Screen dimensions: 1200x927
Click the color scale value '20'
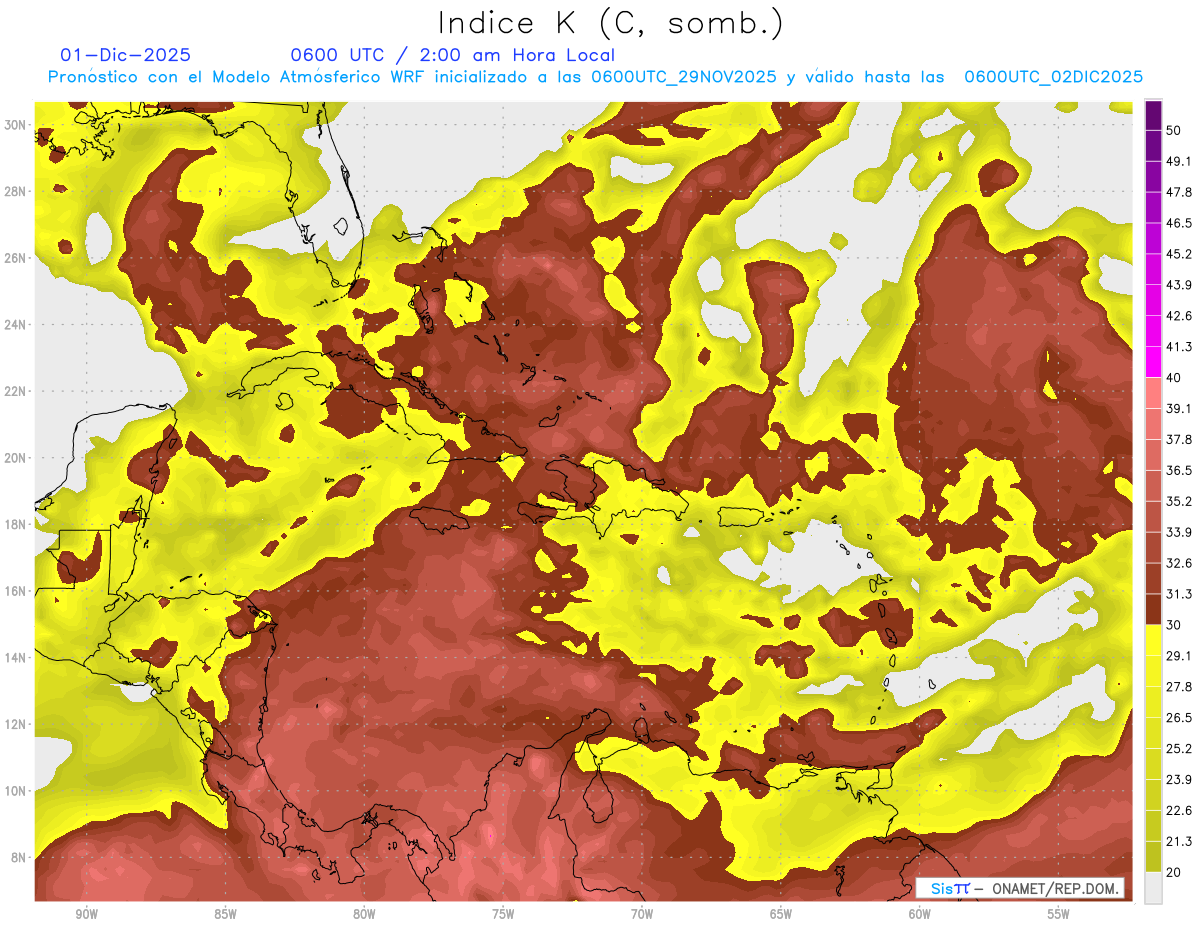tap(1174, 872)
